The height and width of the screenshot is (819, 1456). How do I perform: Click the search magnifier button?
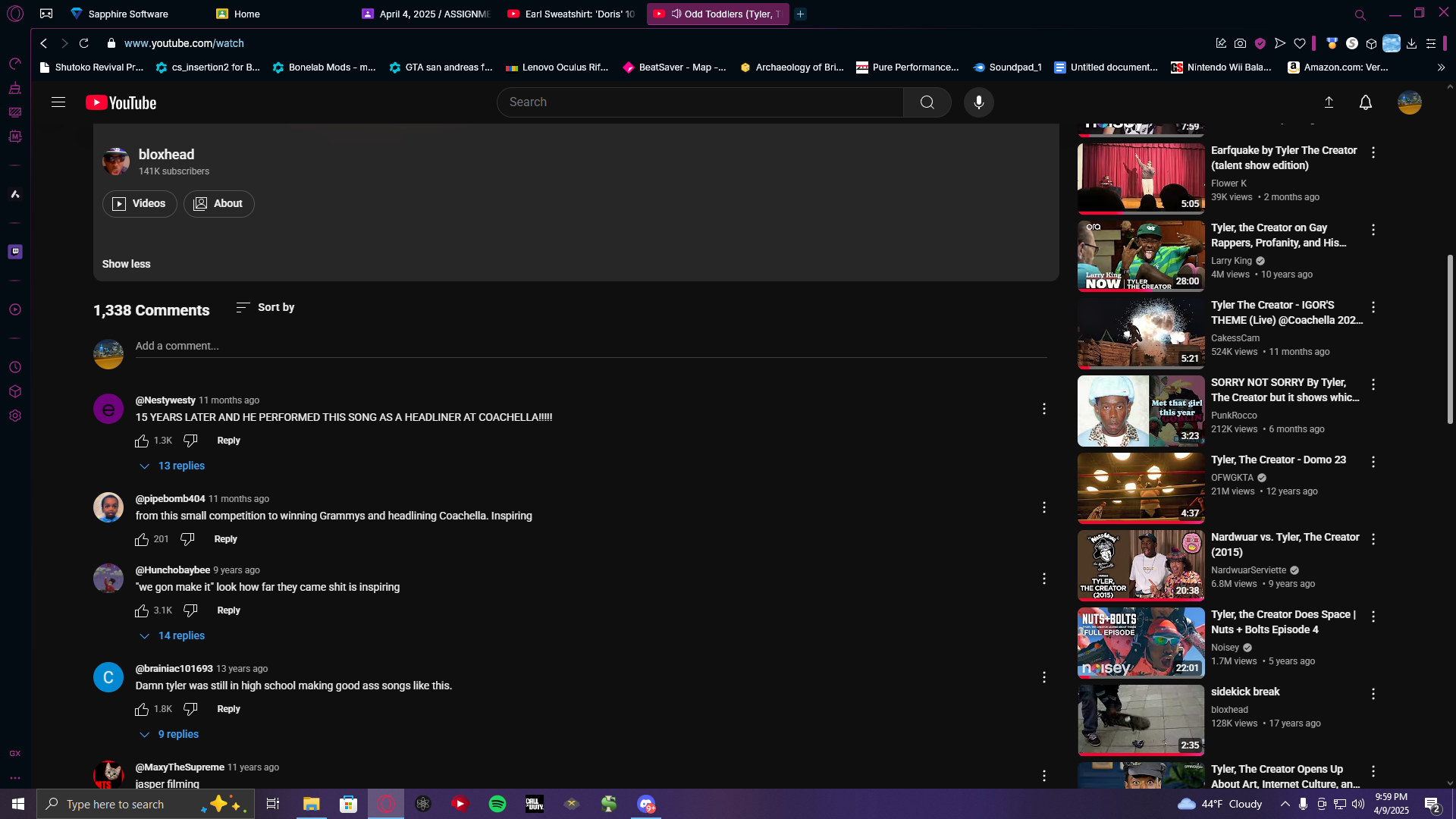(x=927, y=102)
